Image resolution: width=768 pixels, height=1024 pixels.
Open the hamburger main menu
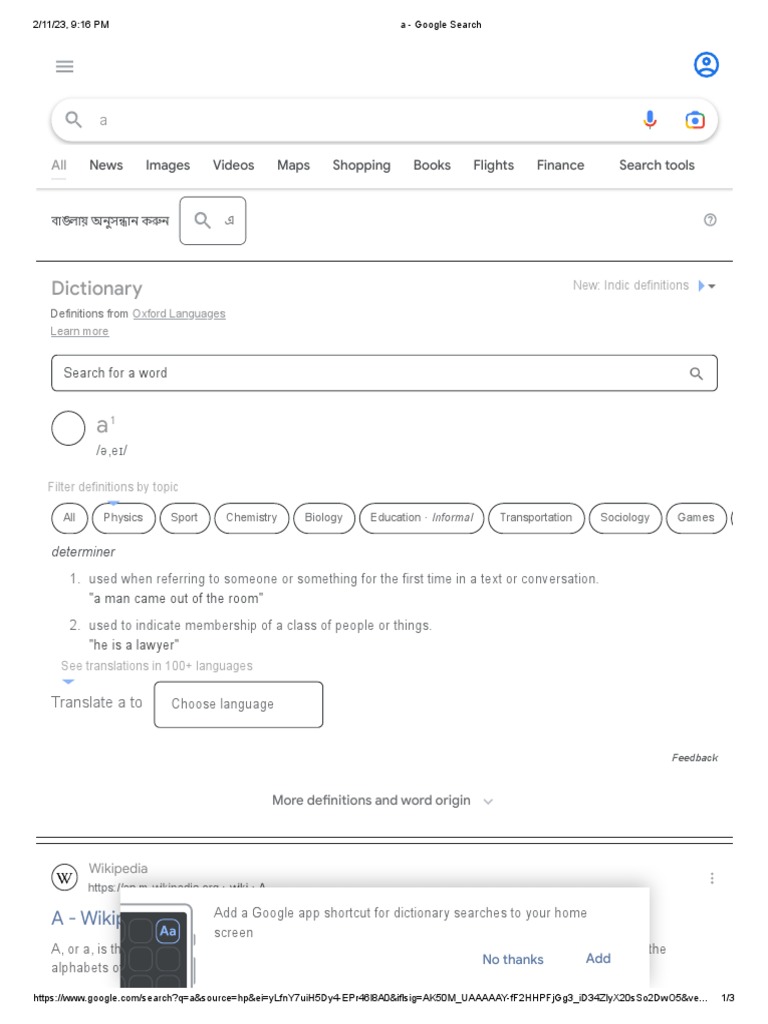tap(65, 66)
